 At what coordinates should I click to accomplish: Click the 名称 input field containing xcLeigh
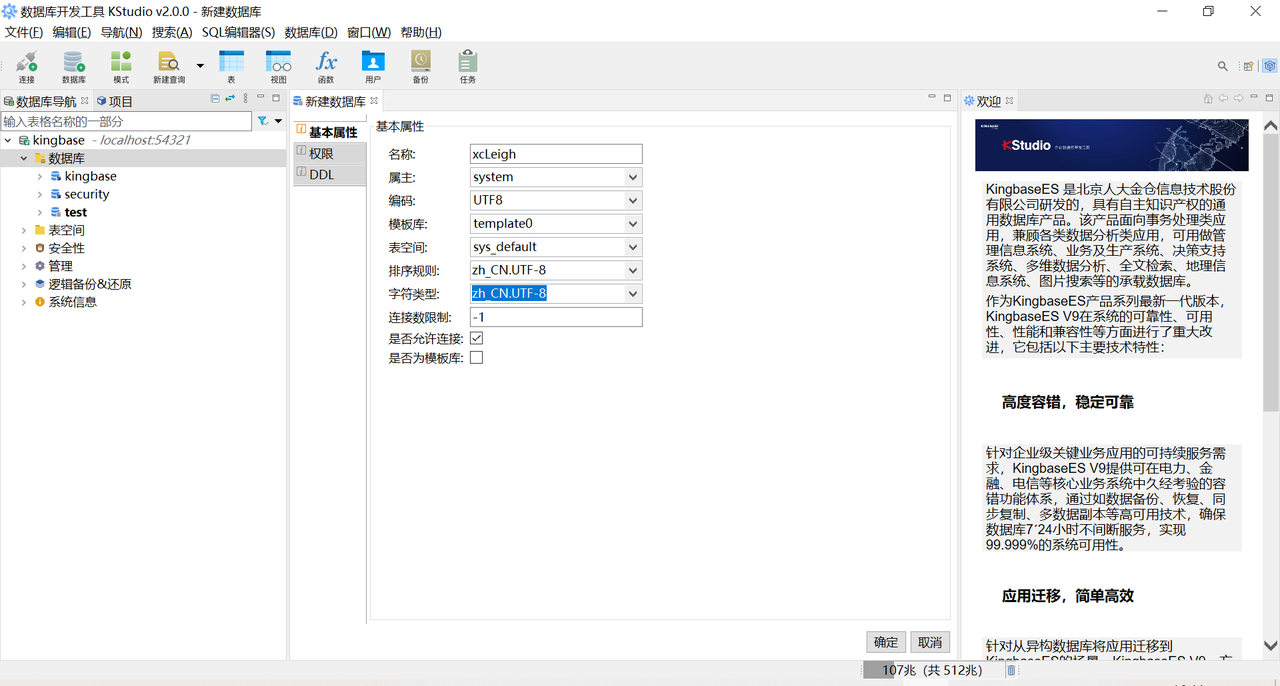tap(556, 154)
